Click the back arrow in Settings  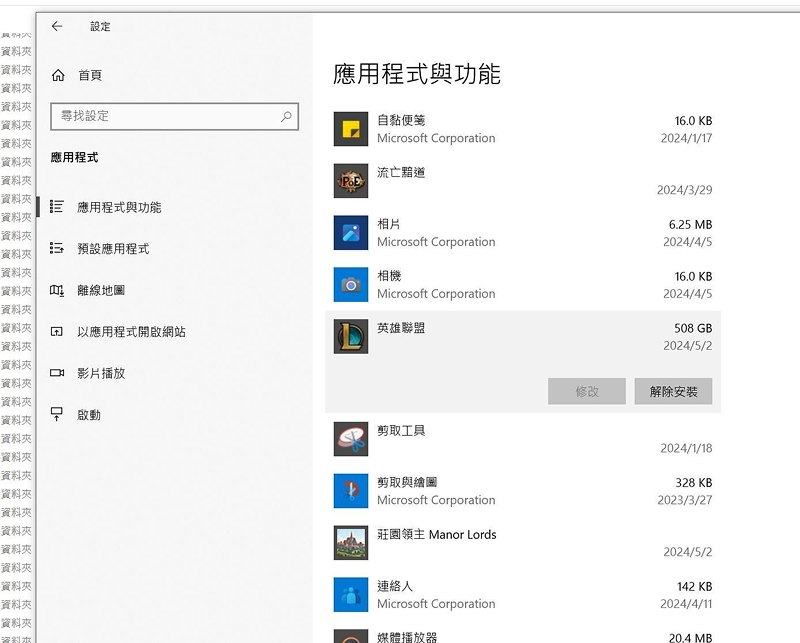click(57, 27)
